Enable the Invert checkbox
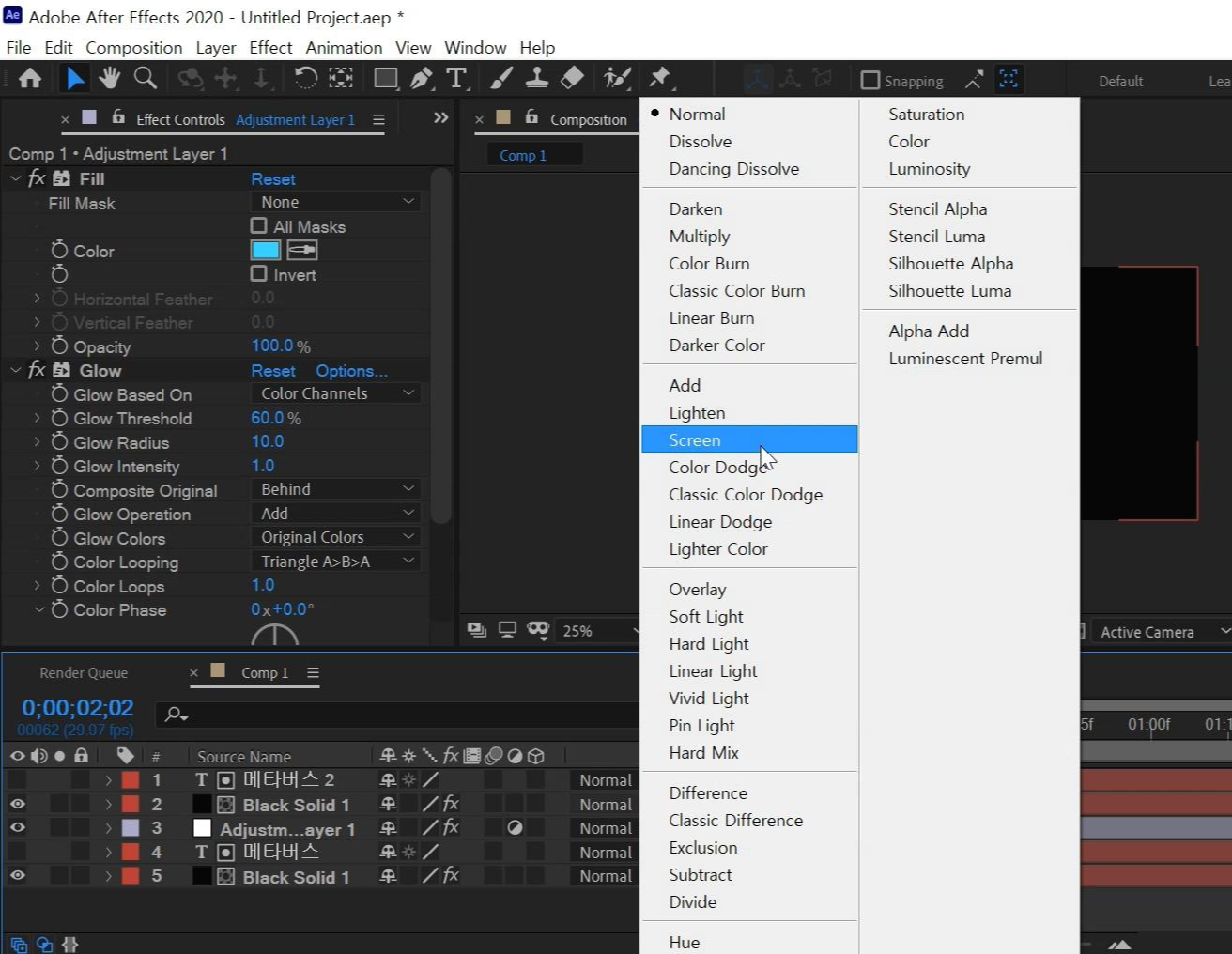Screen dimensions: 1232x954 tap(259, 273)
